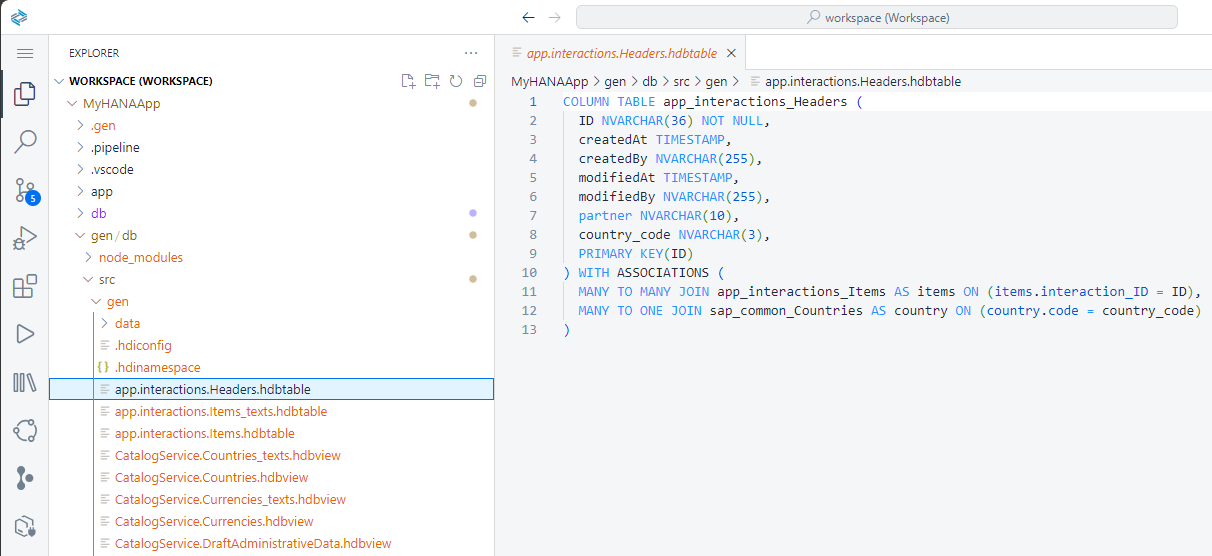The image size is (1212, 556).
Task: Open the library books icon in activity bar
Action: pyautogui.click(x=25, y=382)
